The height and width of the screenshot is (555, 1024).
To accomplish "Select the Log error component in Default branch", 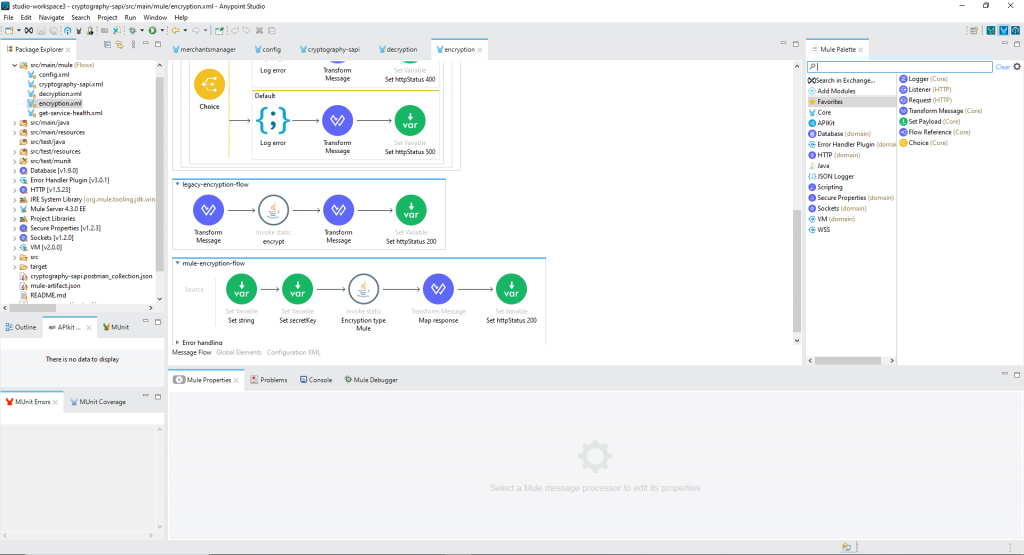I will 273,121.
